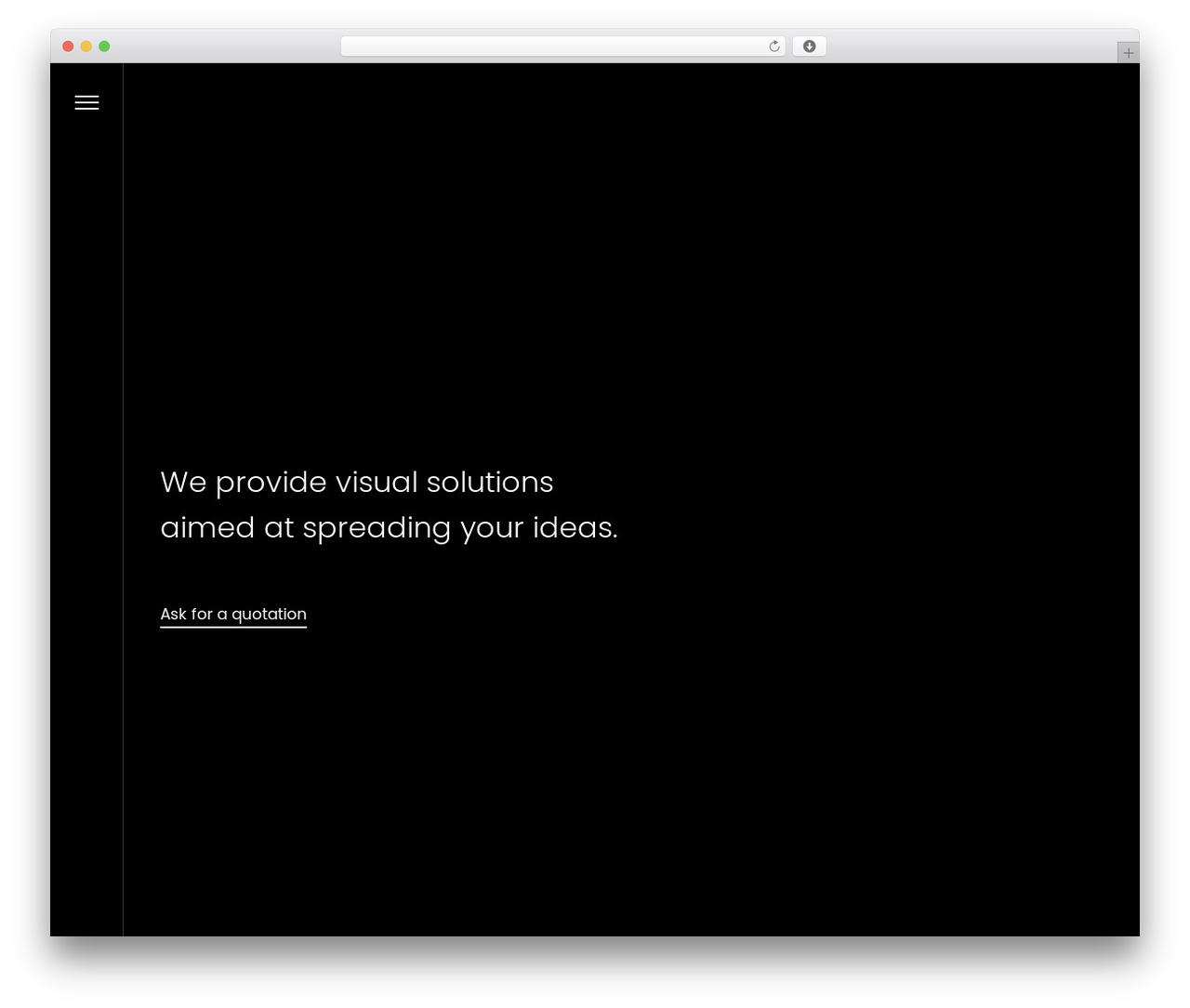
Task: Maximize the window with the green button
Action: pos(104,46)
